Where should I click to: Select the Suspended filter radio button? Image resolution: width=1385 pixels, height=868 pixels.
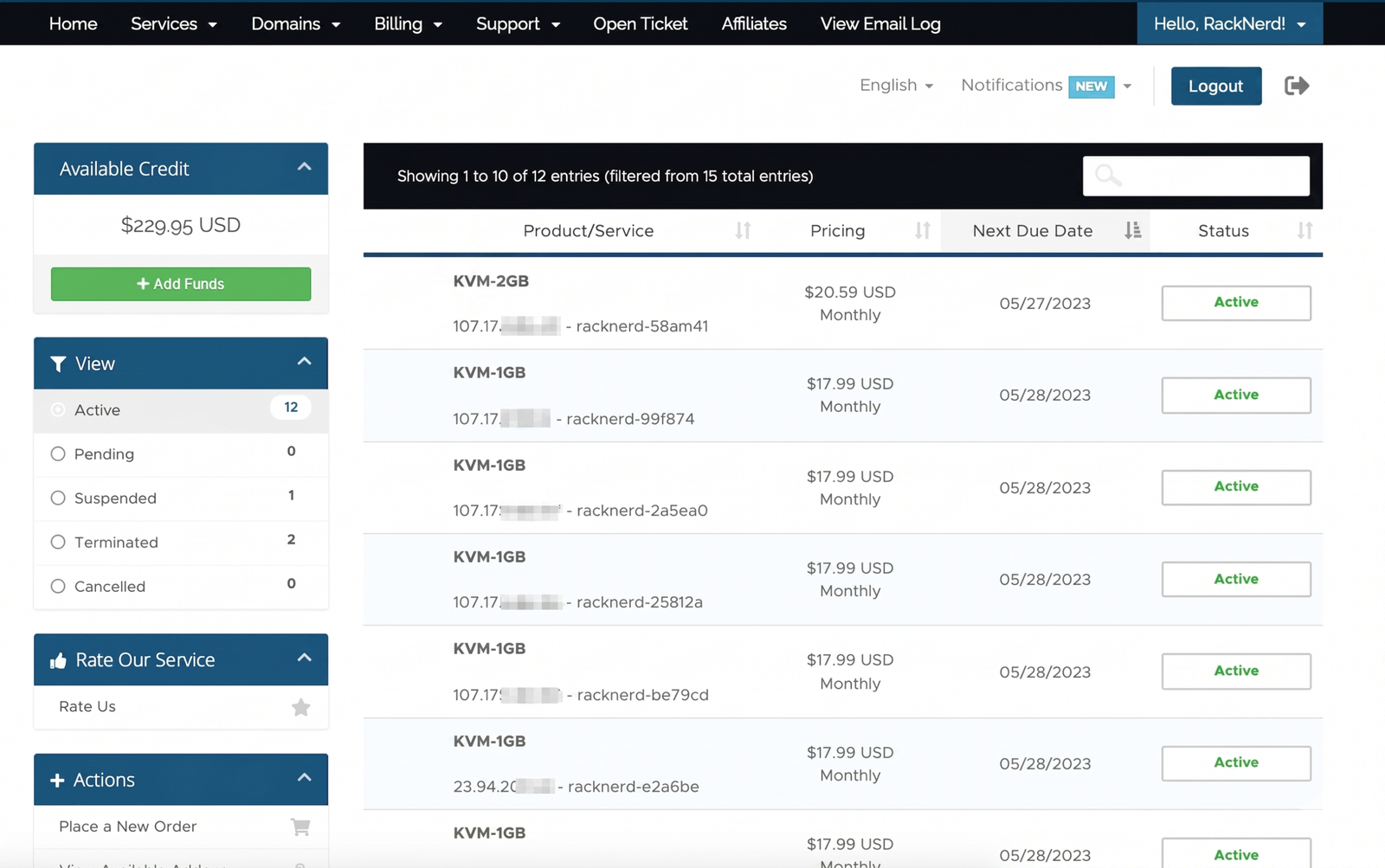coord(58,498)
